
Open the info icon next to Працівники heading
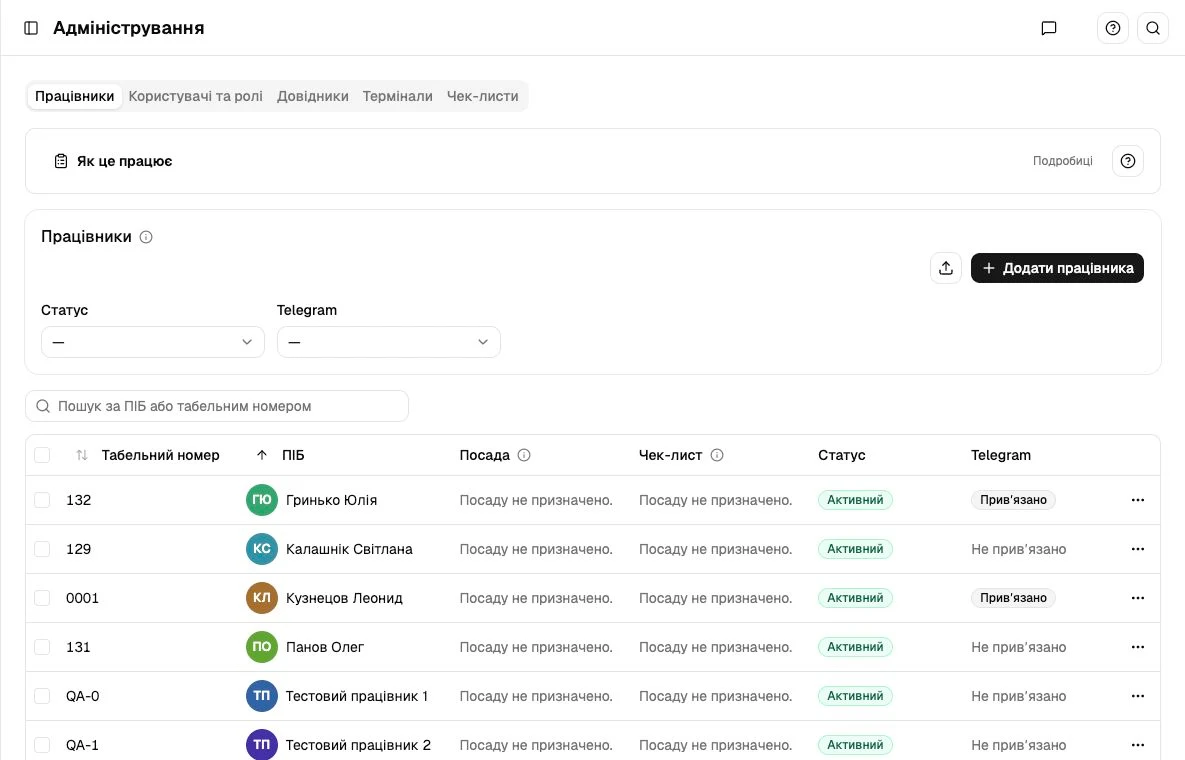pyautogui.click(x=146, y=237)
